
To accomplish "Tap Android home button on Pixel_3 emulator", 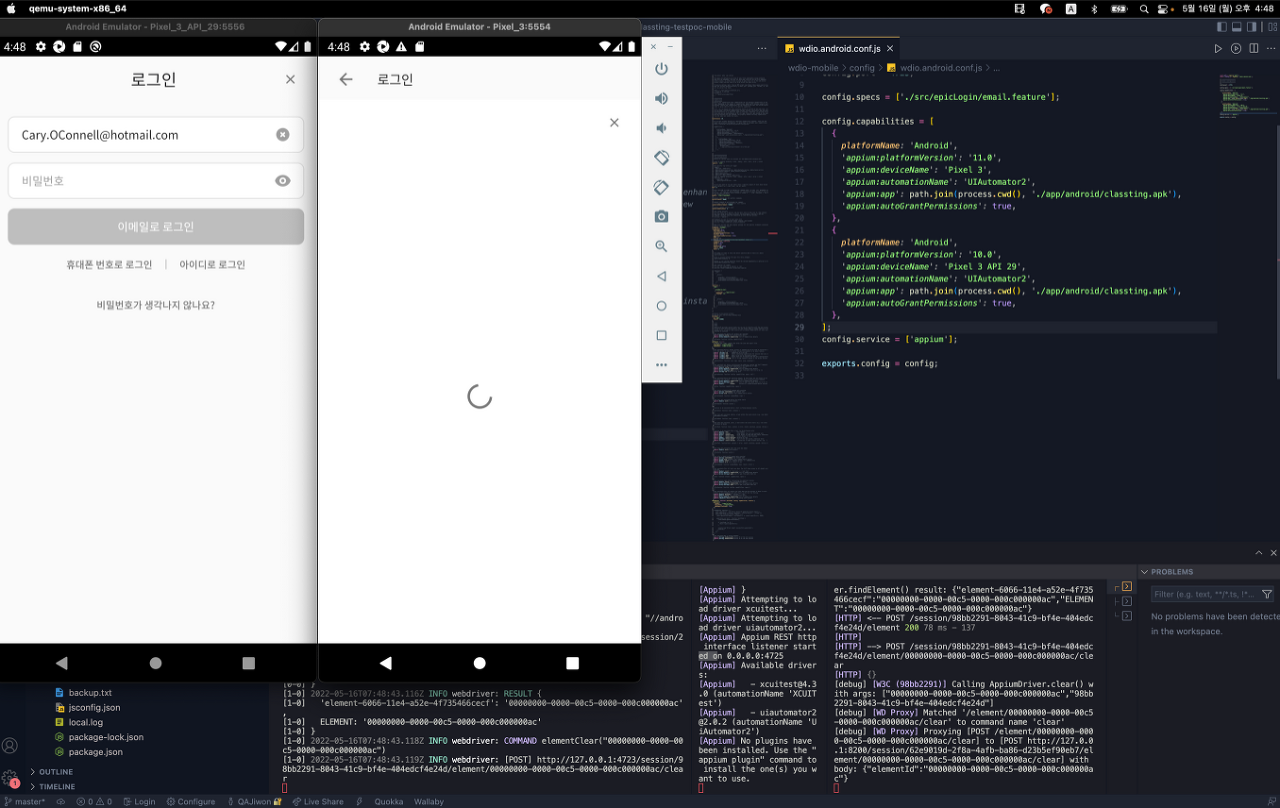I will pyautogui.click(x=480, y=663).
